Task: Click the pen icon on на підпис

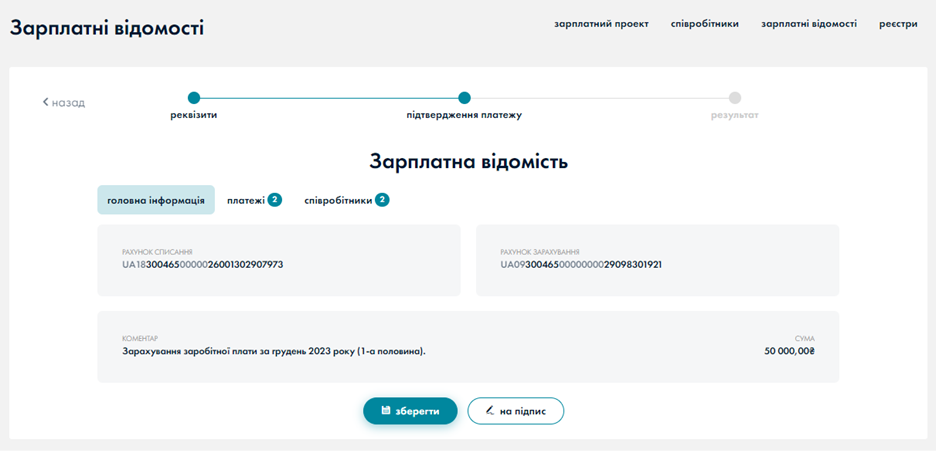Action: pyautogui.click(x=490, y=411)
